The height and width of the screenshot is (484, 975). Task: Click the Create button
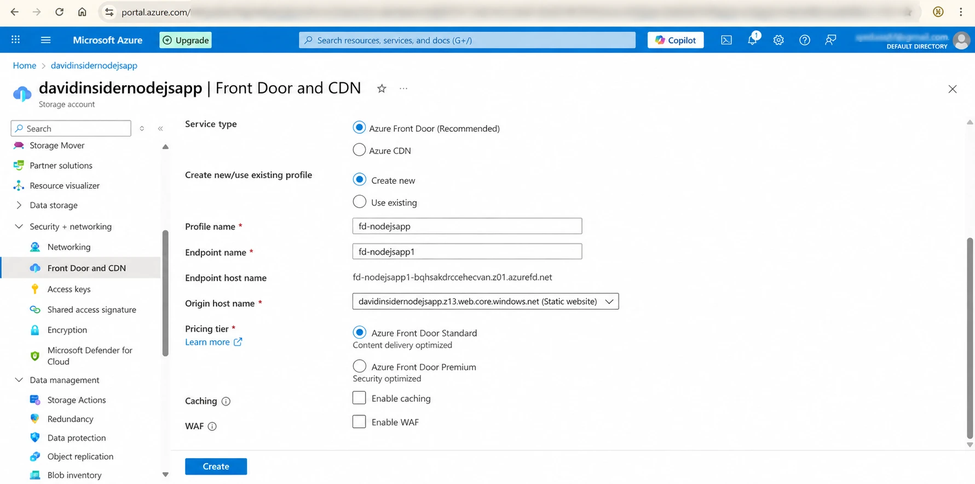pyautogui.click(x=216, y=467)
